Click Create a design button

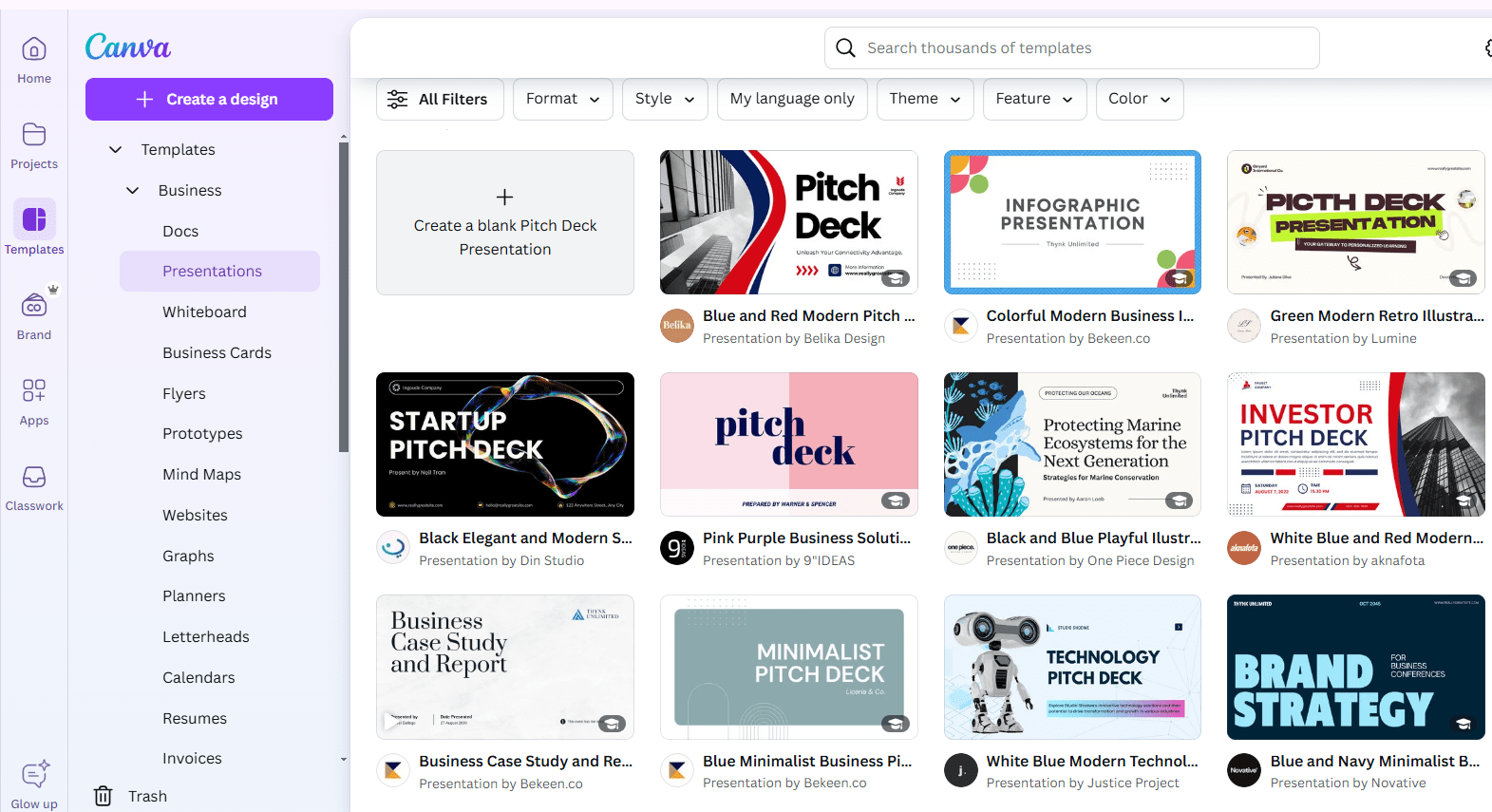209,100
